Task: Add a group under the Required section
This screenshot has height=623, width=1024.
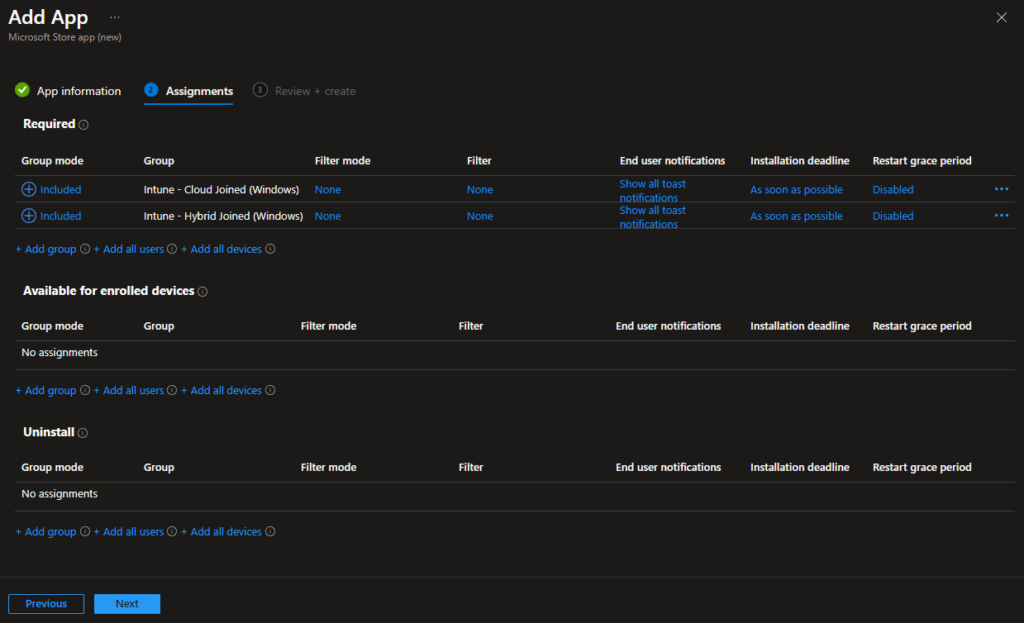Action: pyautogui.click(x=45, y=249)
